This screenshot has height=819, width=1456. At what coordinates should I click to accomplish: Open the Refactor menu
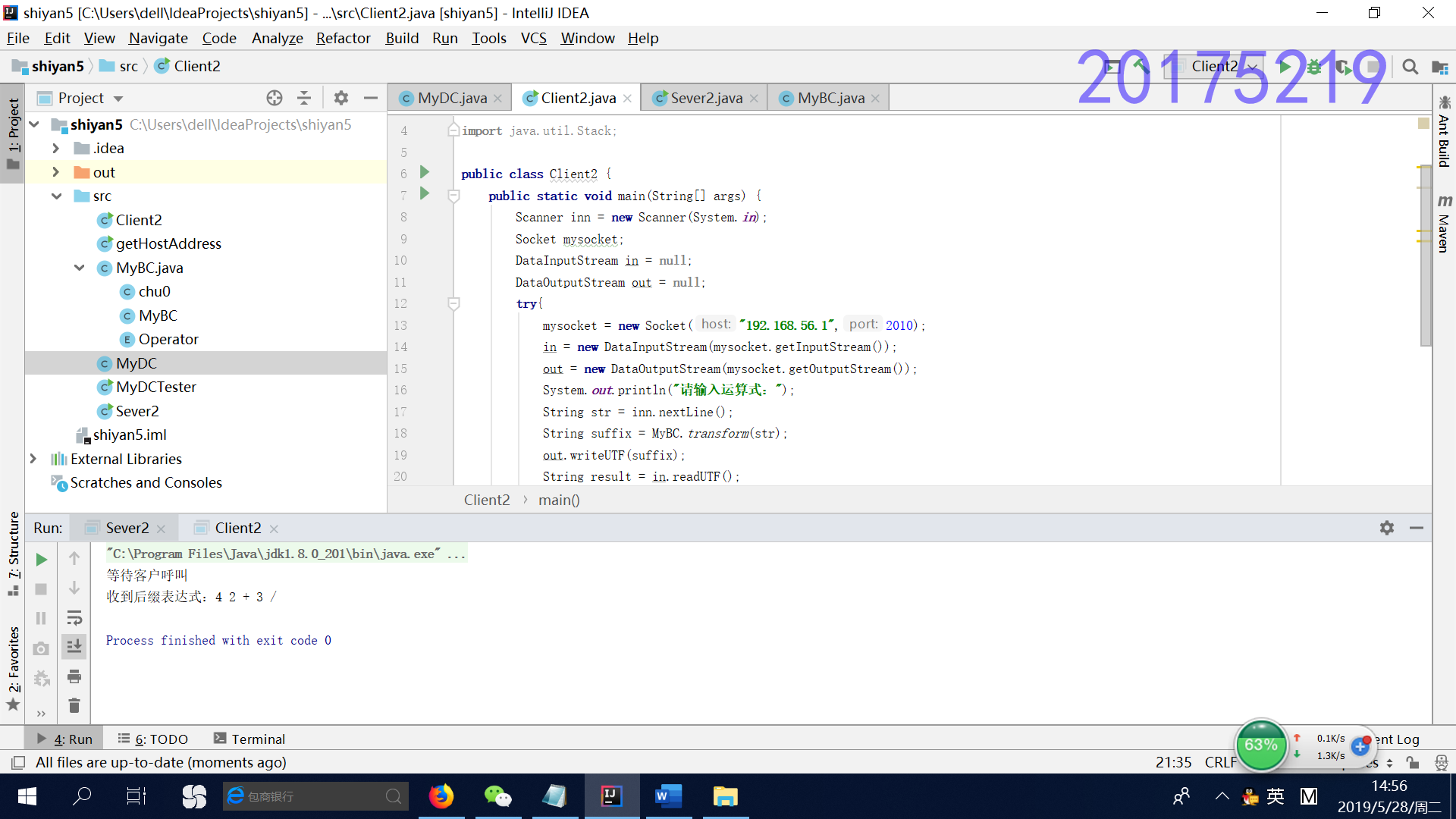pyautogui.click(x=343, y=38)
